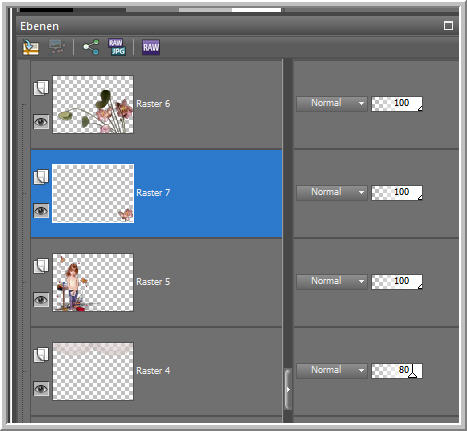Click the layer-link icon on Raster 7
467x431 pixels.
click(41, 177)
